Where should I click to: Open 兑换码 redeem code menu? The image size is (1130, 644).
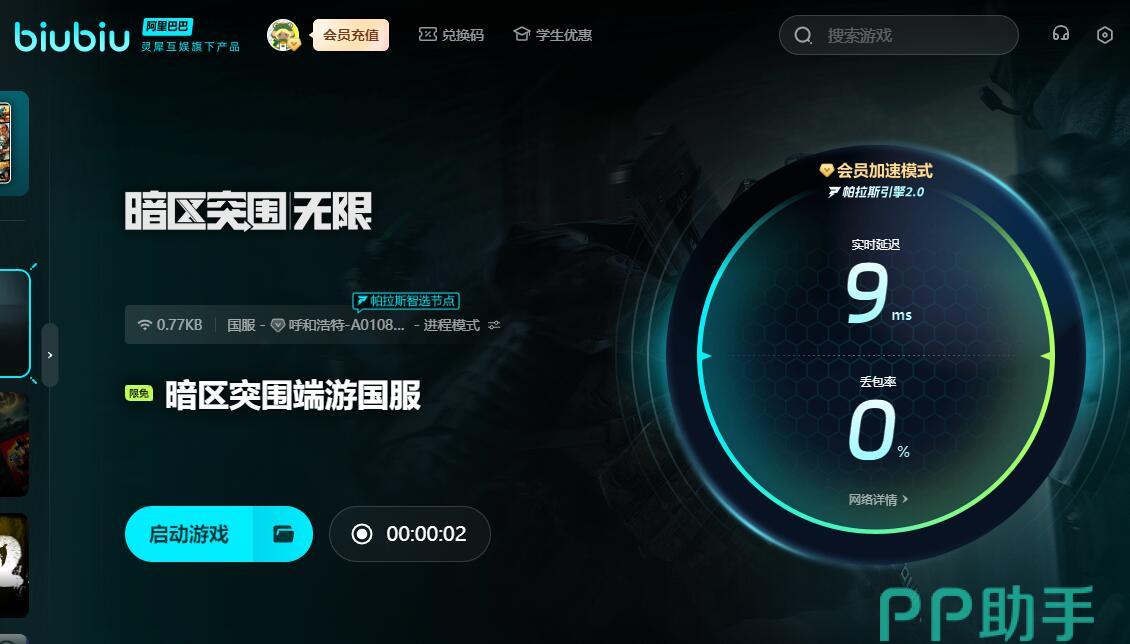(451, 35)
